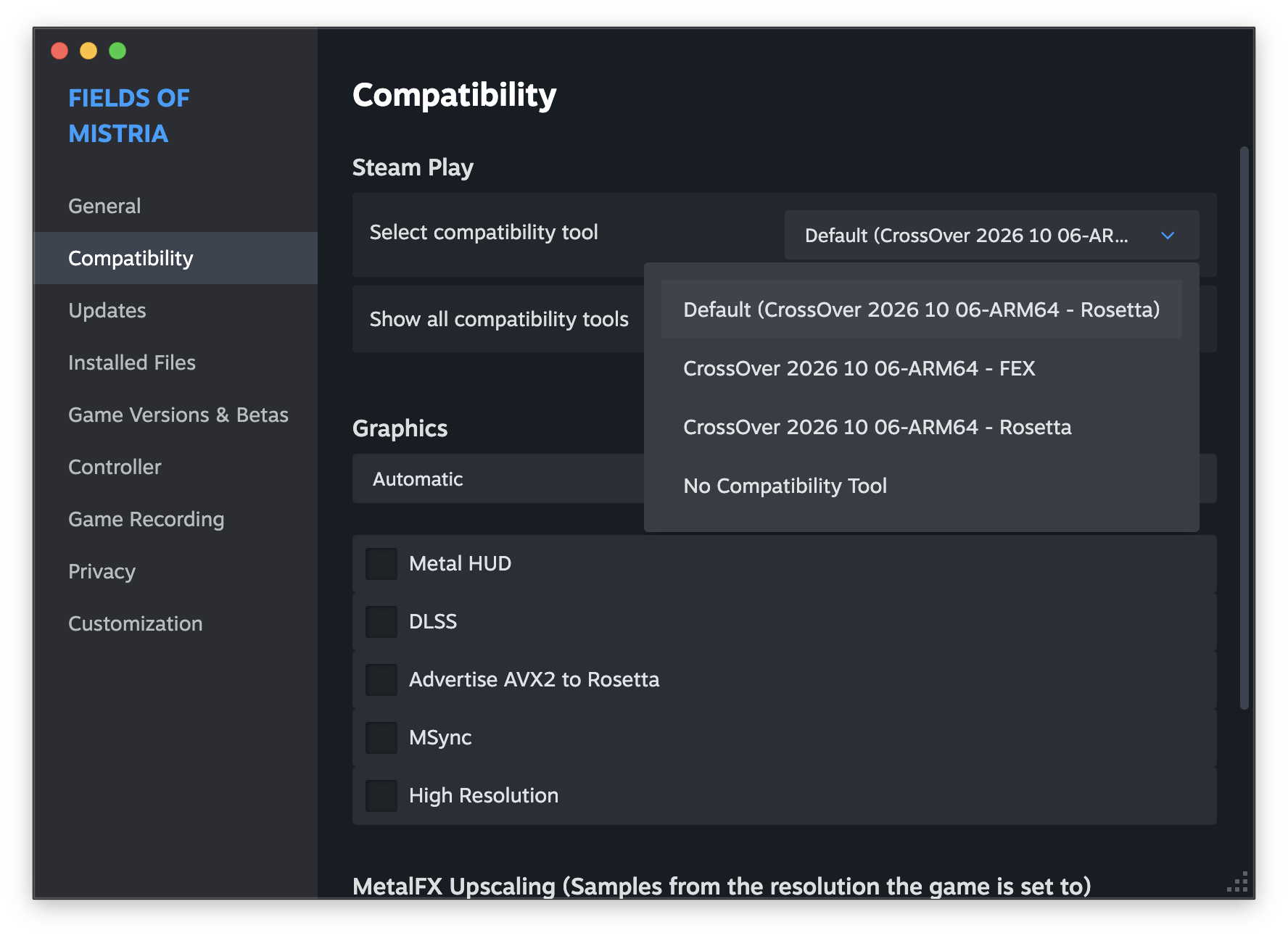Click the Graphics section heading
This screenshot has width=1288, height=938.
pos(400,428)
